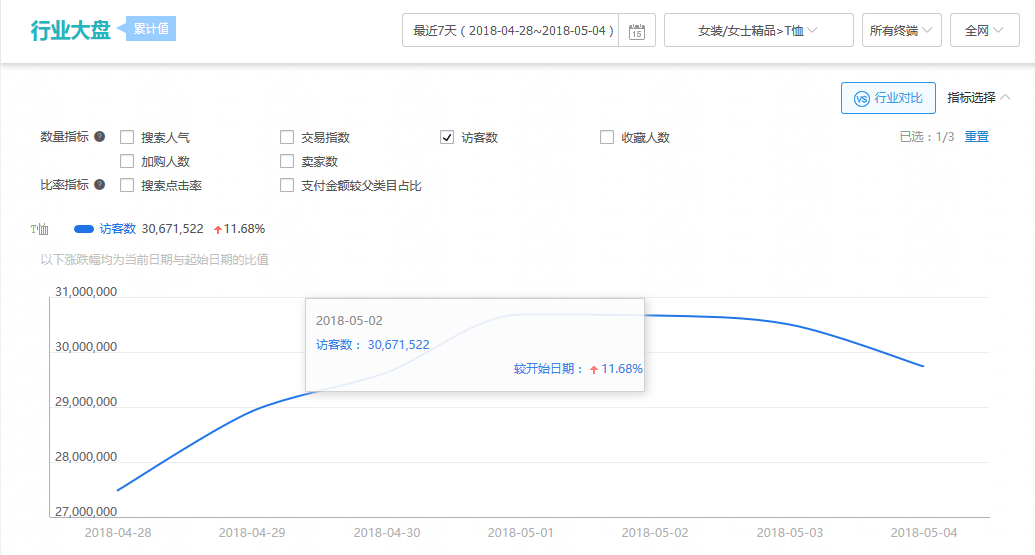Check 支付金额较父类目占比 checkbox
Viewport: 1035px width, 555px height.
tap(287, 185)
